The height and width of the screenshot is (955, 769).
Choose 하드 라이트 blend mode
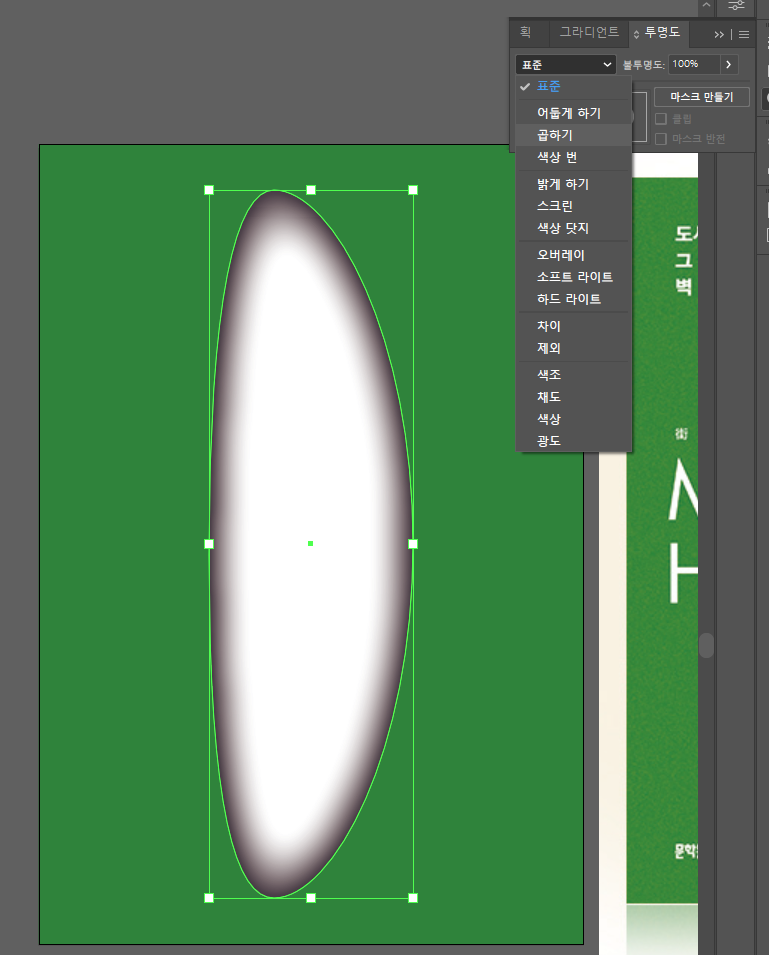pos(573,298)
